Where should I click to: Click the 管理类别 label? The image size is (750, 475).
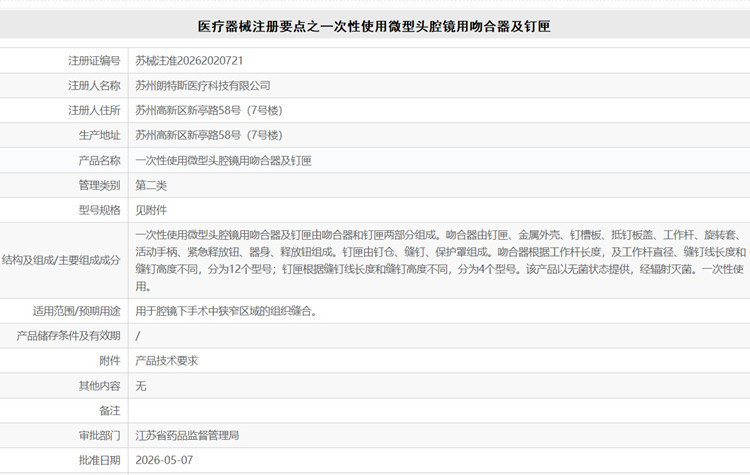point(99,186)
